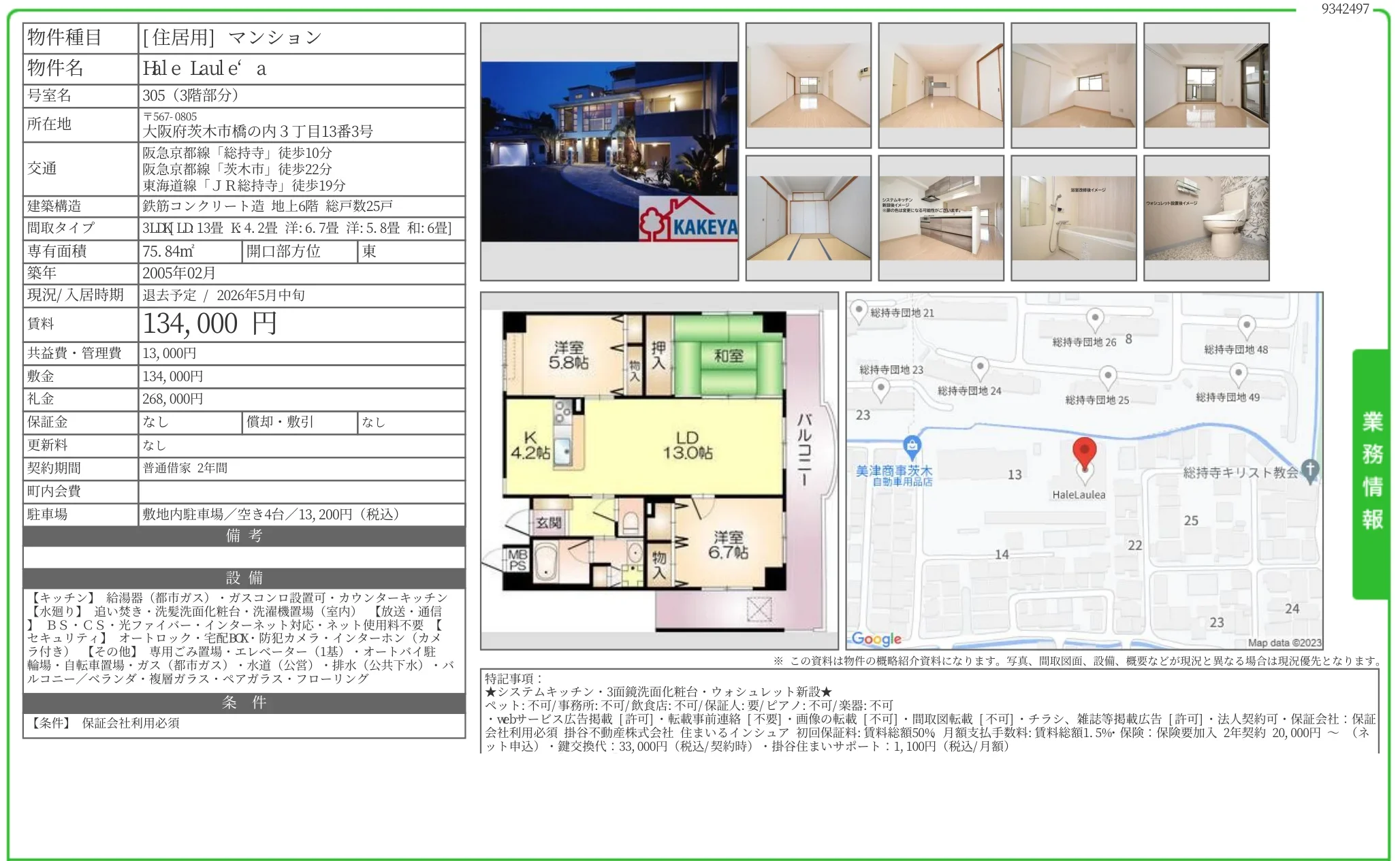Click the property name Hale Laule'a
Image resolution: width=1400 pixels, height=861 pixels.
coord(204,68)
